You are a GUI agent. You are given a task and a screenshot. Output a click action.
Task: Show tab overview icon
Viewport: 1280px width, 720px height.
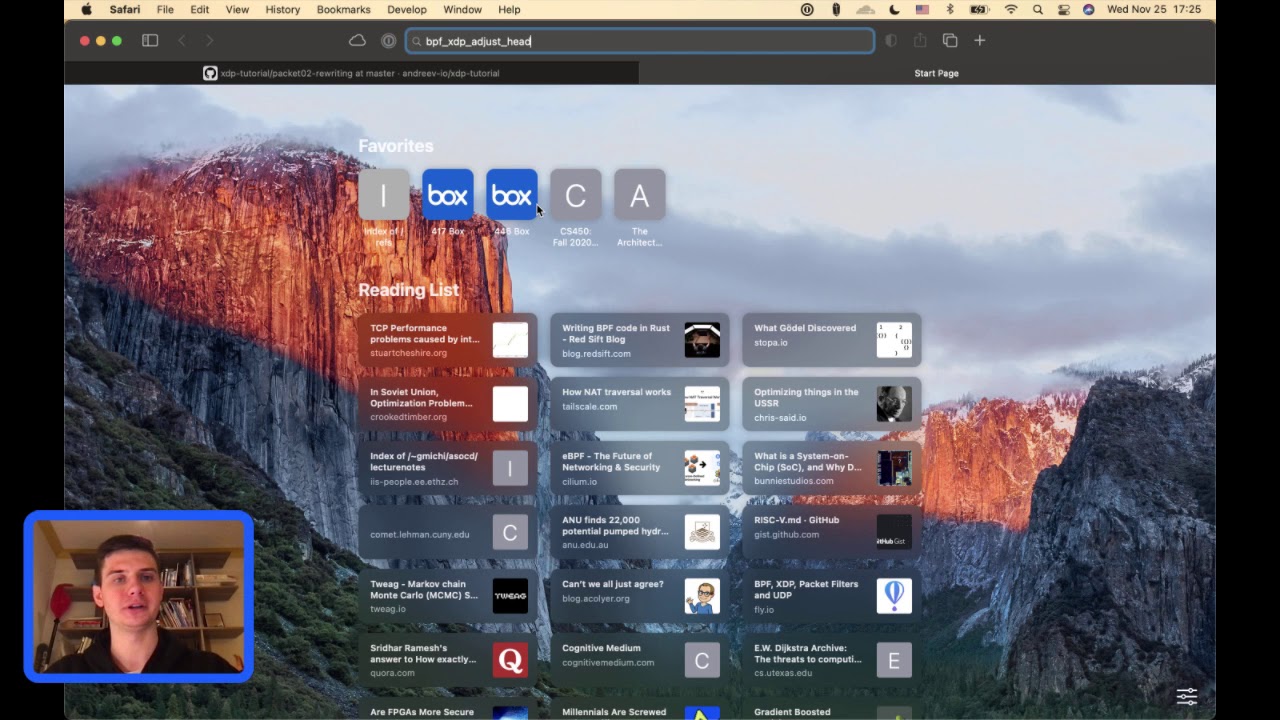pos(950,41)
